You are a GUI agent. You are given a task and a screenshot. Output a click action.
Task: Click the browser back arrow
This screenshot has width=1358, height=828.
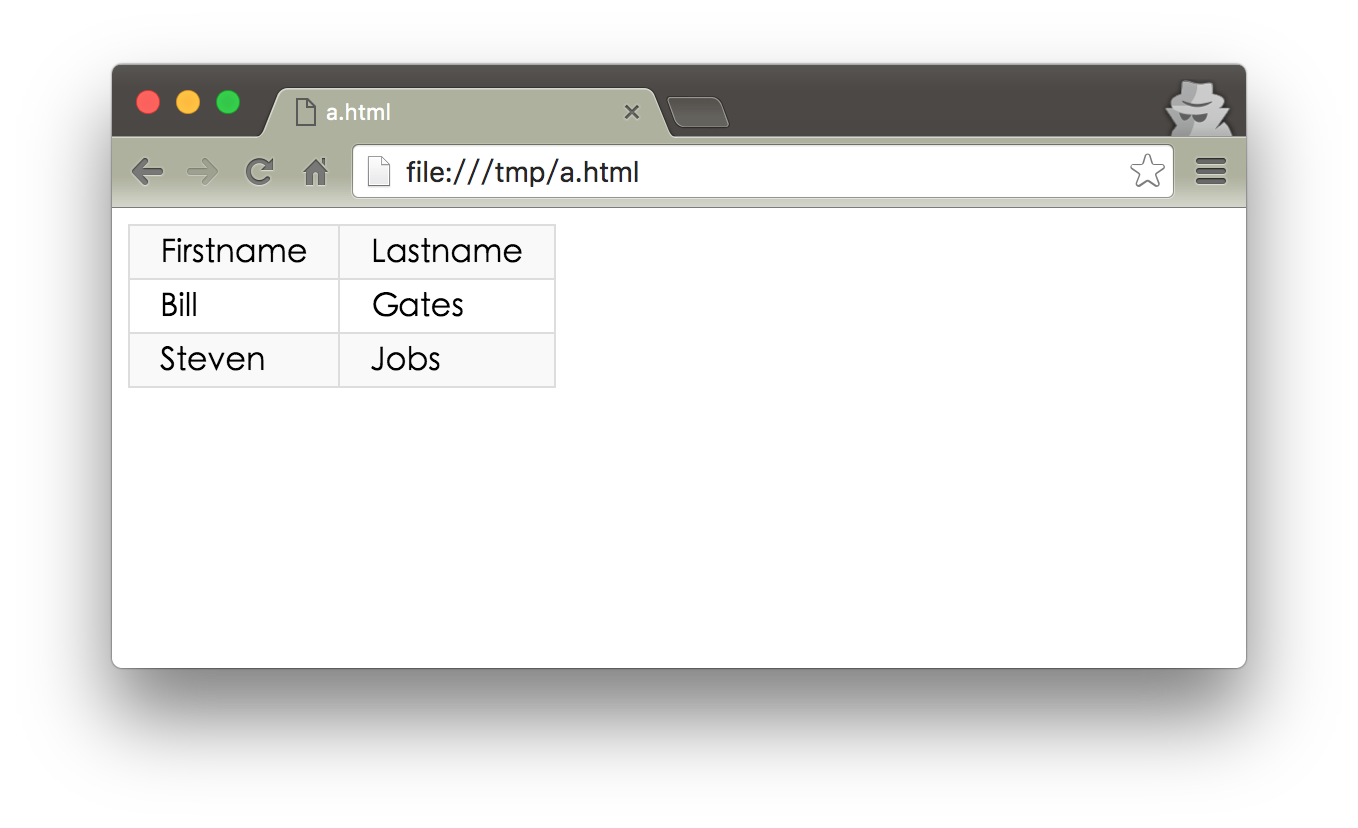tap(147, 172)
